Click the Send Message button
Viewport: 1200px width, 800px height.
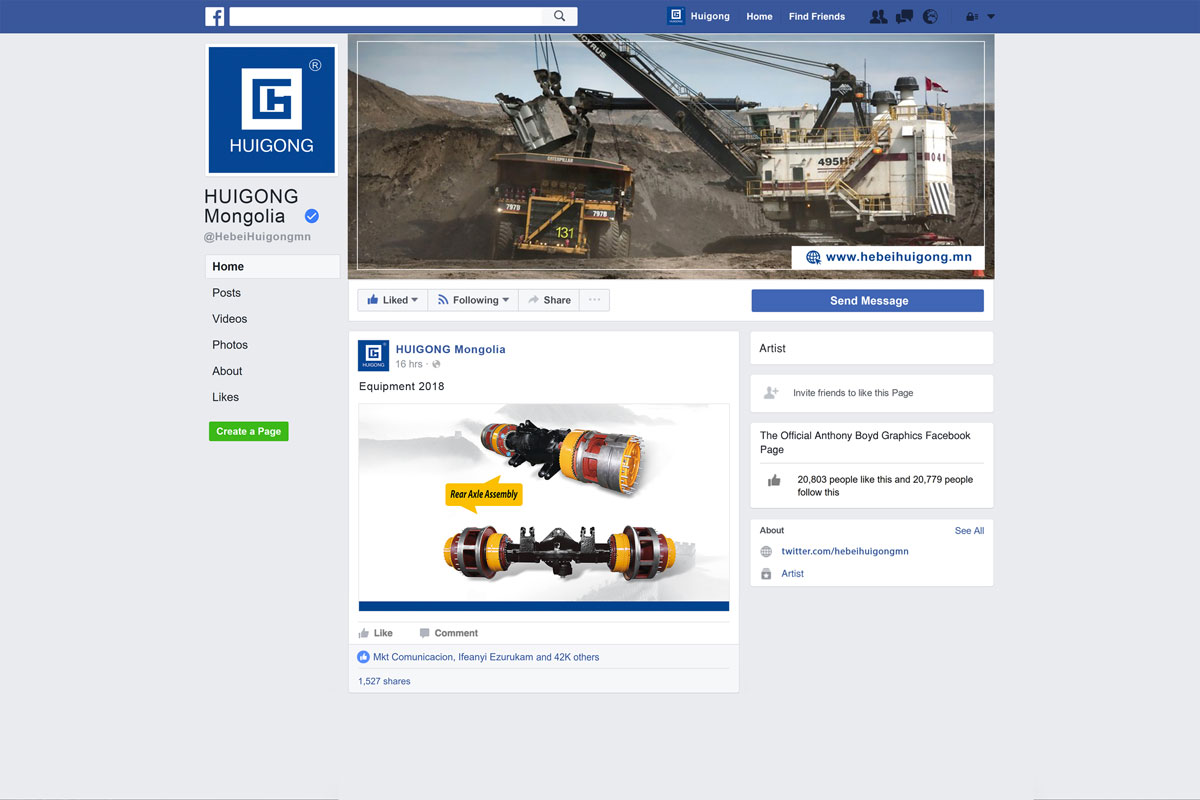[868, 301]
